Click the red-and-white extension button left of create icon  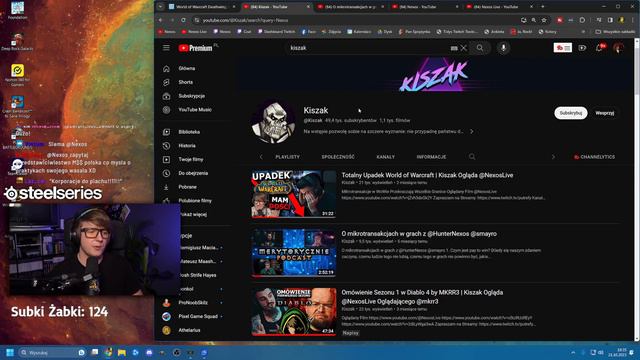pos(562,48)
